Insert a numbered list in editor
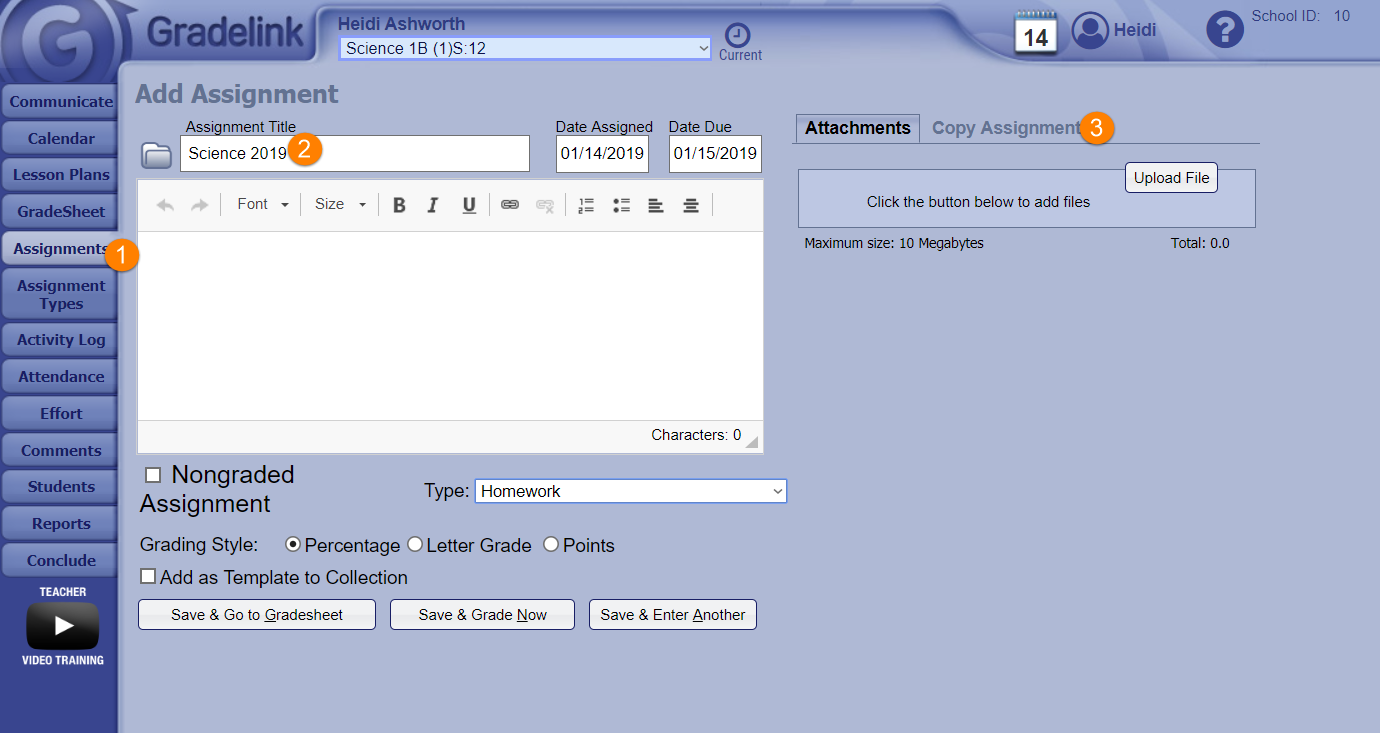 pyautogui.click(x=586, y=205)
